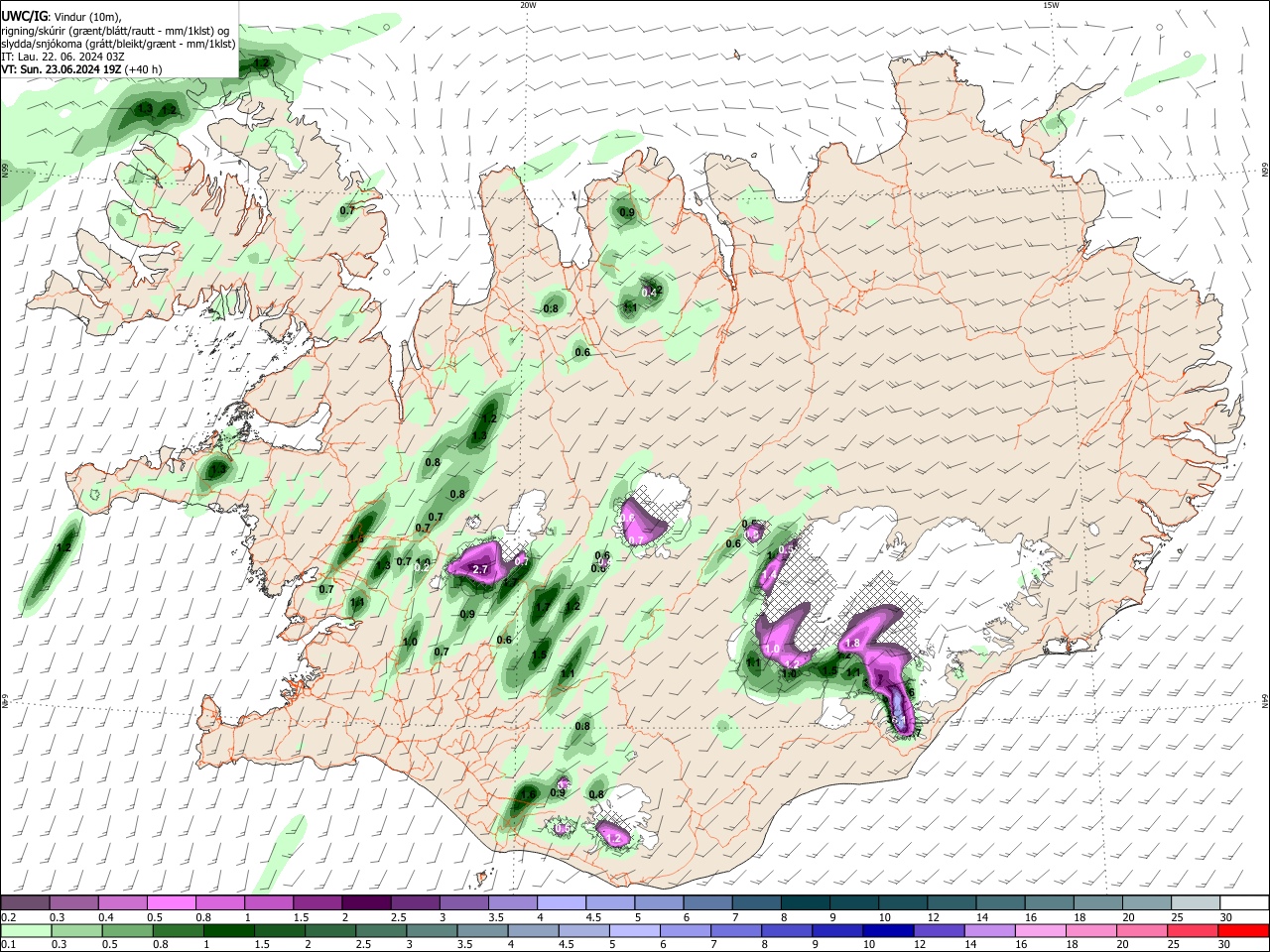
Task: Click the pale green 0.1 swatch on rain scale
Action: tap(25, 930)
